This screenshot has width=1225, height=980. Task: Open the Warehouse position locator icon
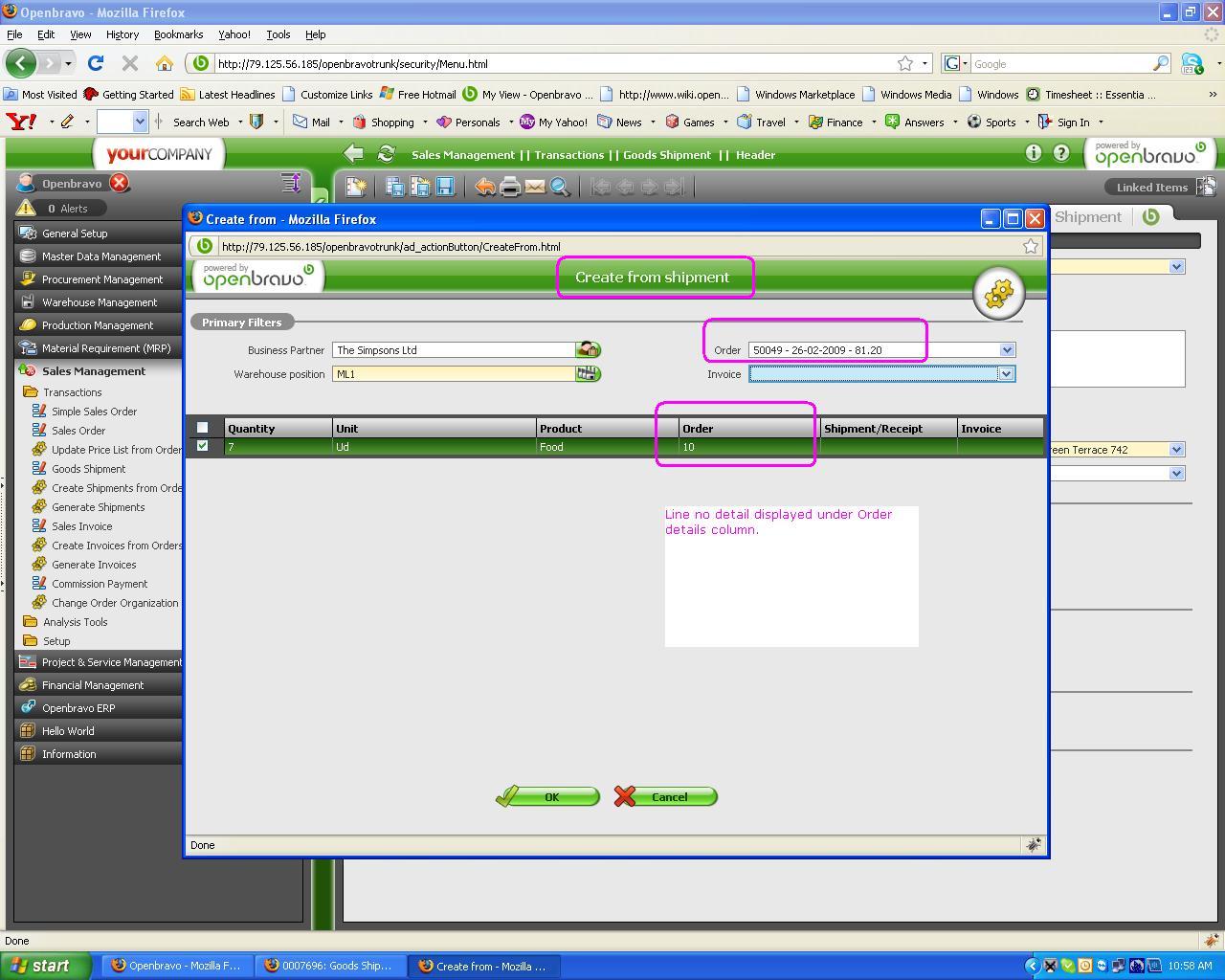[588, 374]
